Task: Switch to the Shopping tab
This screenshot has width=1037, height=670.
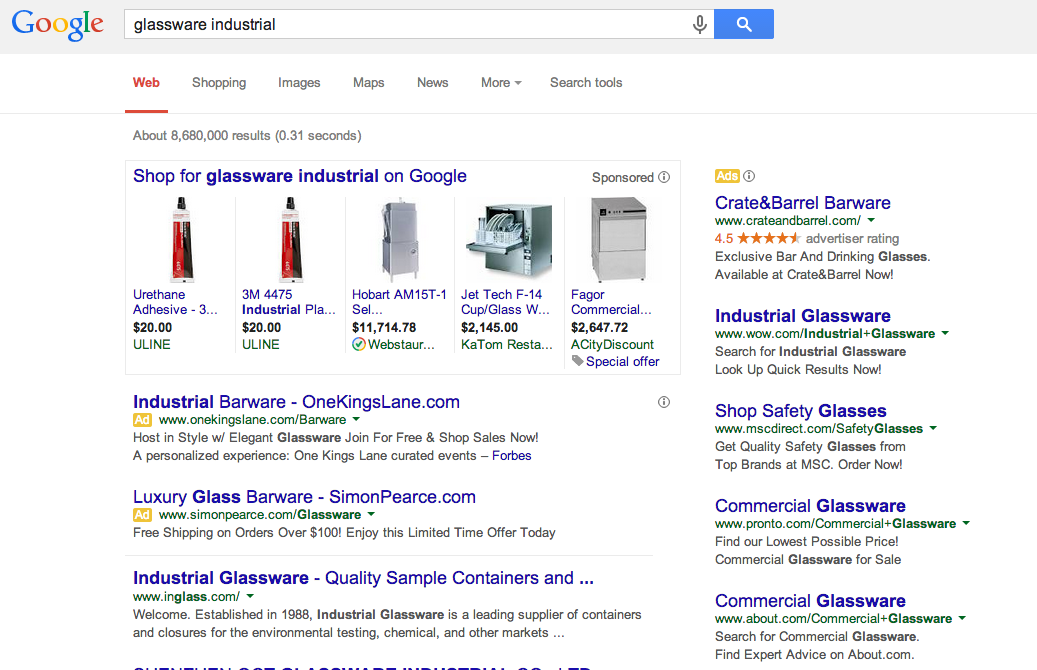Action: (219, 83)
